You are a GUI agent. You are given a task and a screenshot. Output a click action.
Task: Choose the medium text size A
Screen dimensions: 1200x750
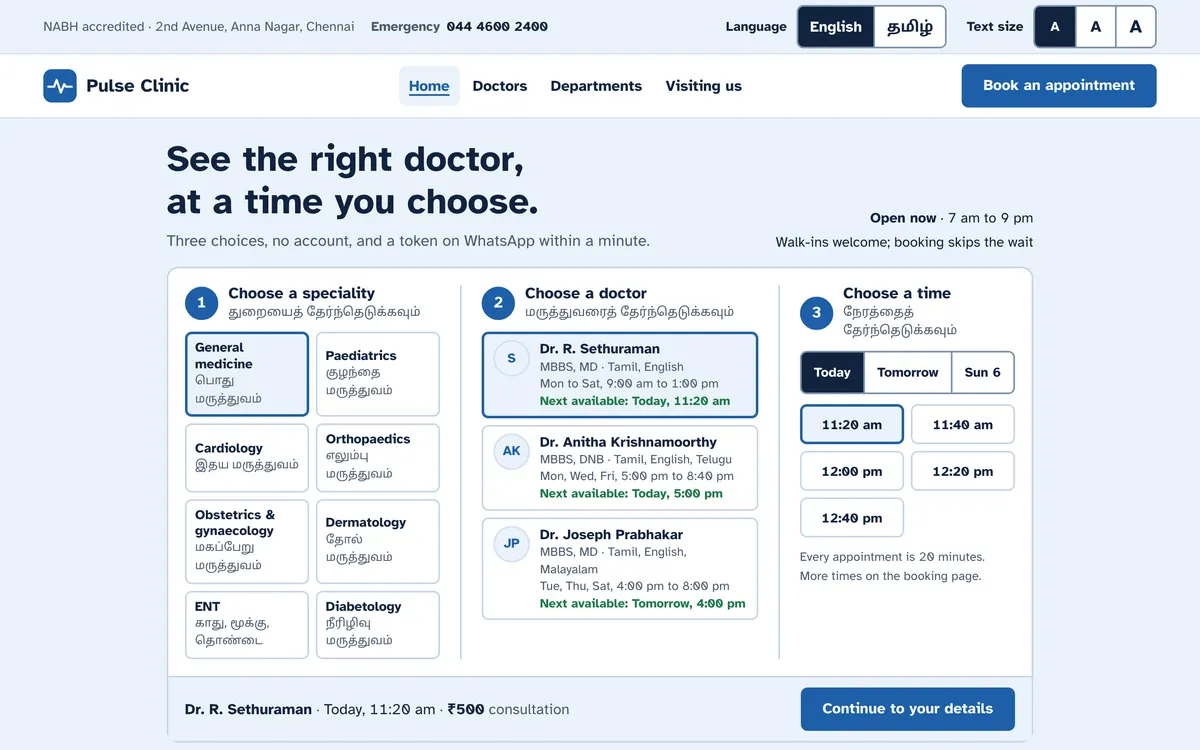(x=1096, y=27)
